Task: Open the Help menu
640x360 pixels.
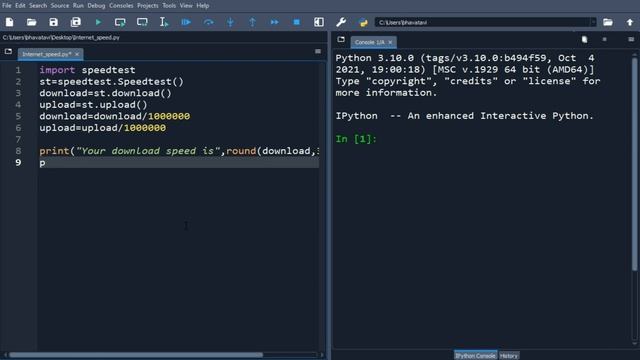Action: tap(202, 6)
